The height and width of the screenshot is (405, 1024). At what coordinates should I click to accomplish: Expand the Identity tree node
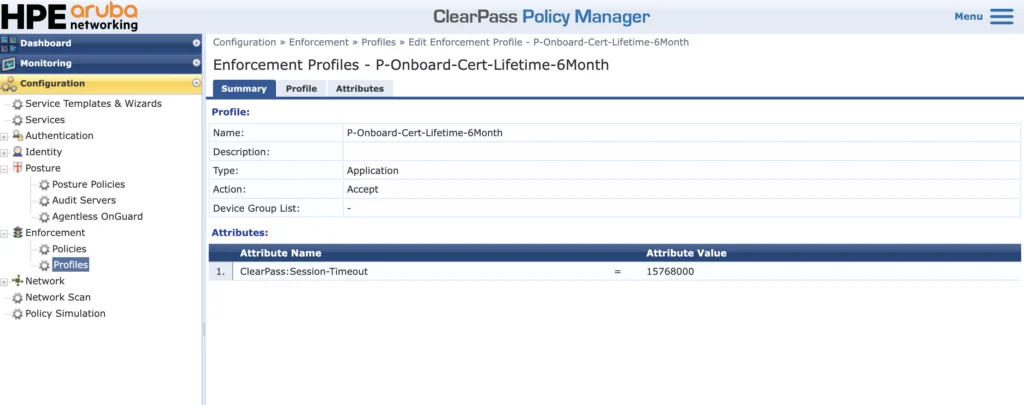coord(4,152)
